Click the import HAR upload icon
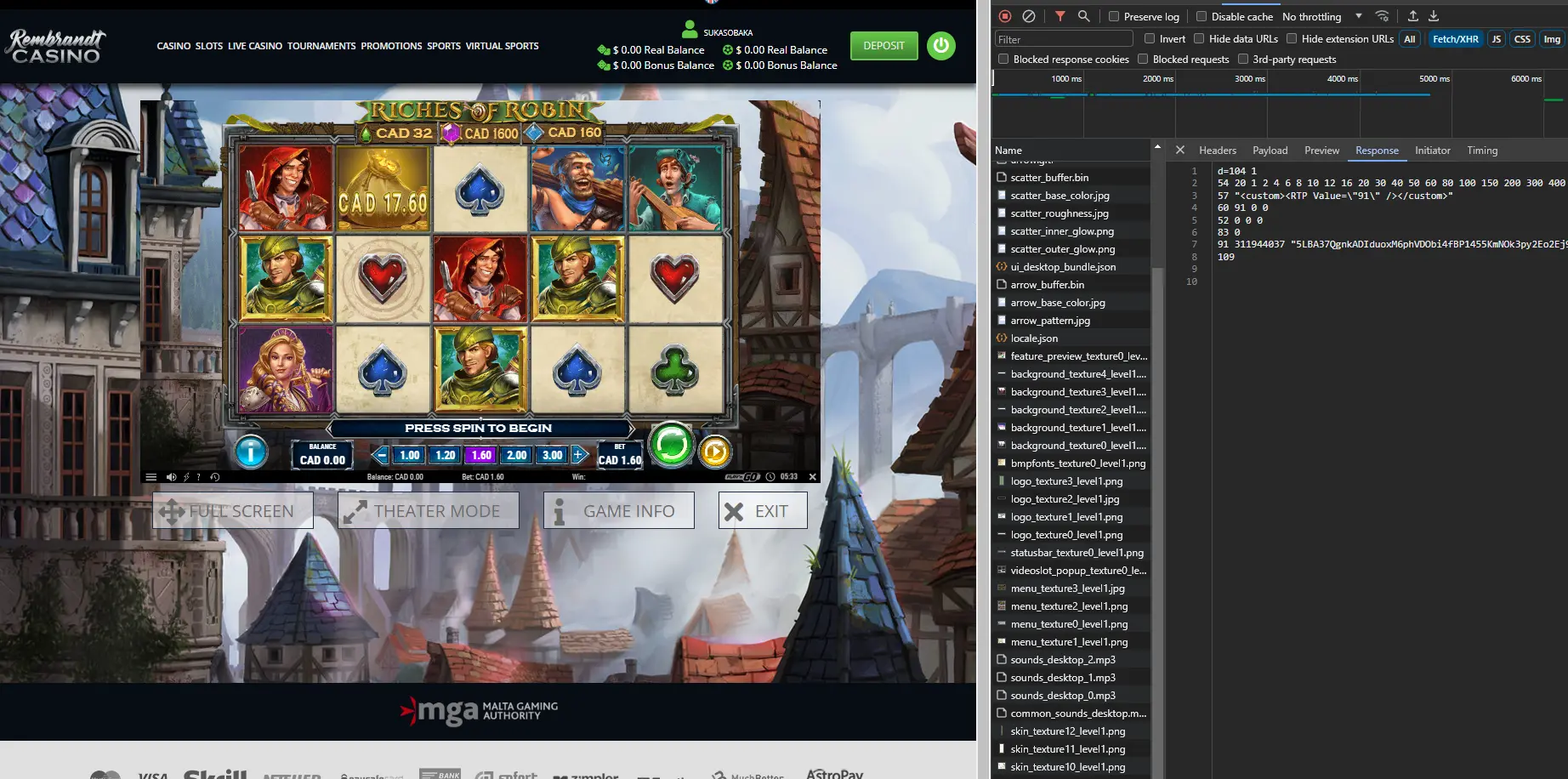This screenshot has height=779, width=1568. pyautogui.click(x=1412, y=16)
